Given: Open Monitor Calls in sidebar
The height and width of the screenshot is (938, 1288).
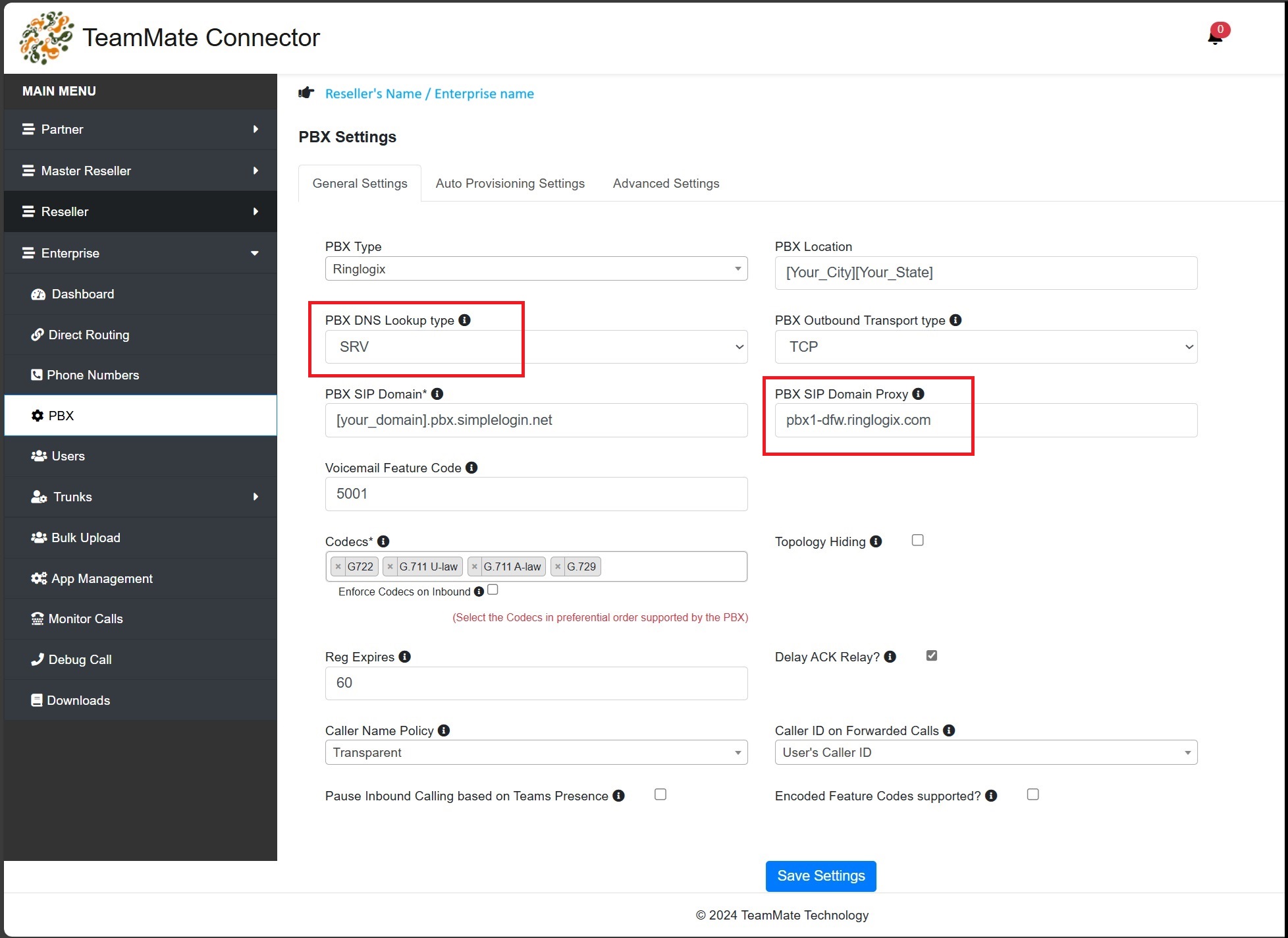Looking at the screenshot, I should pyautogui.click(x=140, y=619).
